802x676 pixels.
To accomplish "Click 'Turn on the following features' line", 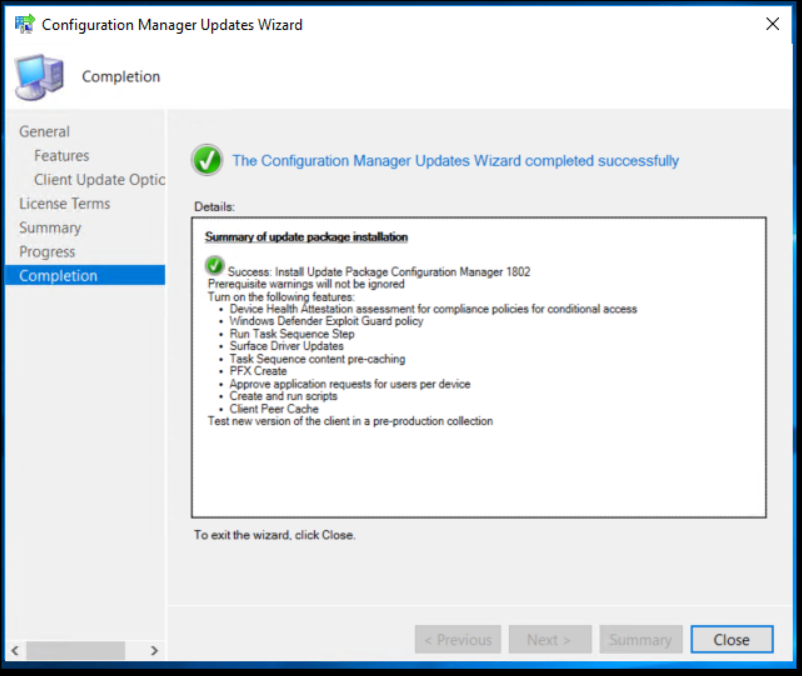I will point(281,297).
